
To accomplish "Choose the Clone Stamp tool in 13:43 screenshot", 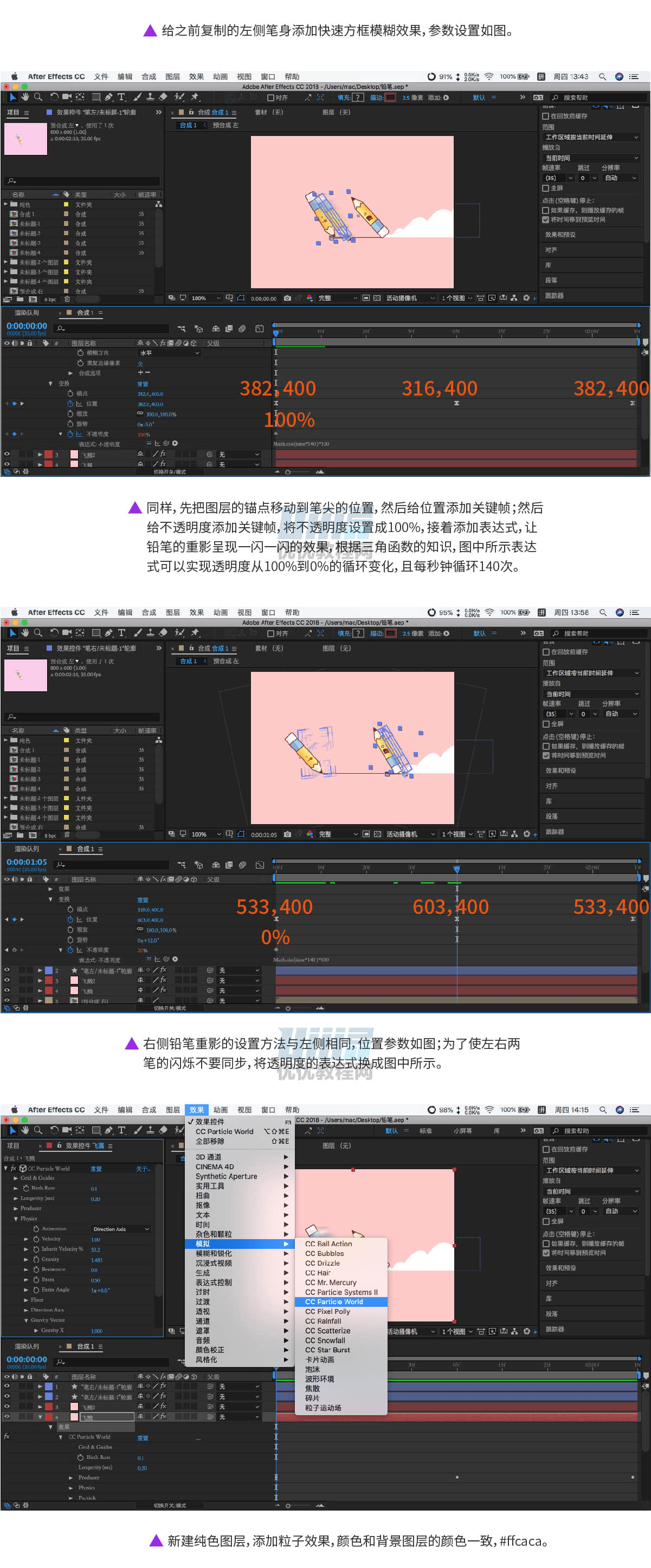I will tap(150, 97).
